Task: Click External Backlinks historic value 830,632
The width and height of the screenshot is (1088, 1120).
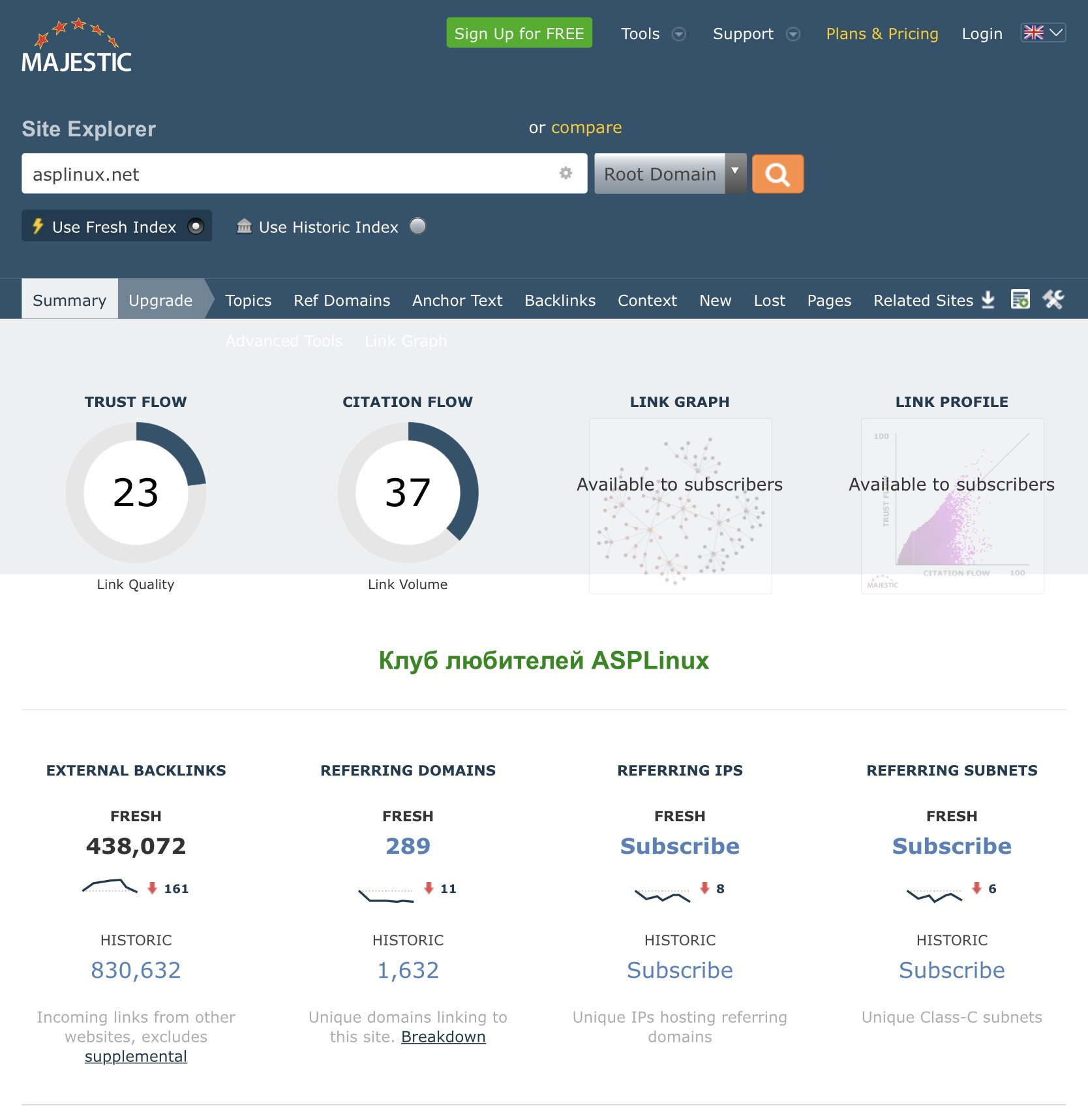Action: coord(136,970)
